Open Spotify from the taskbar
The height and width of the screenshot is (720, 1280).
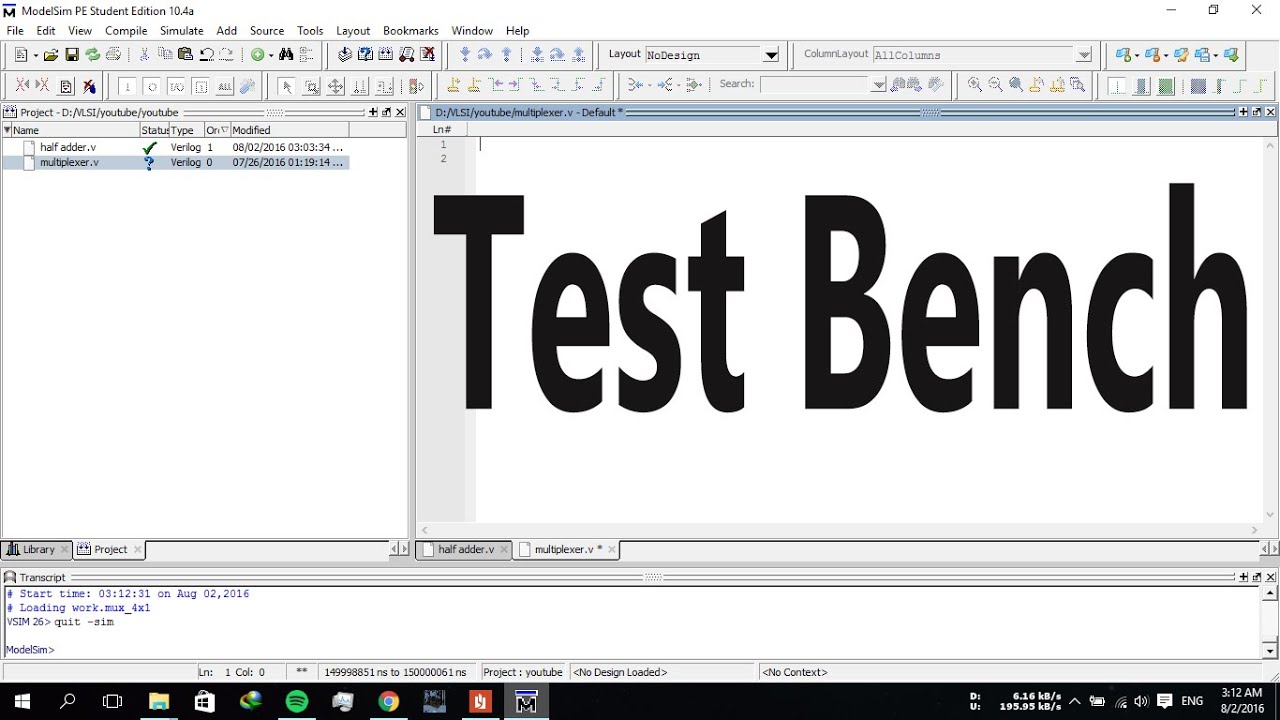point(297,701)
